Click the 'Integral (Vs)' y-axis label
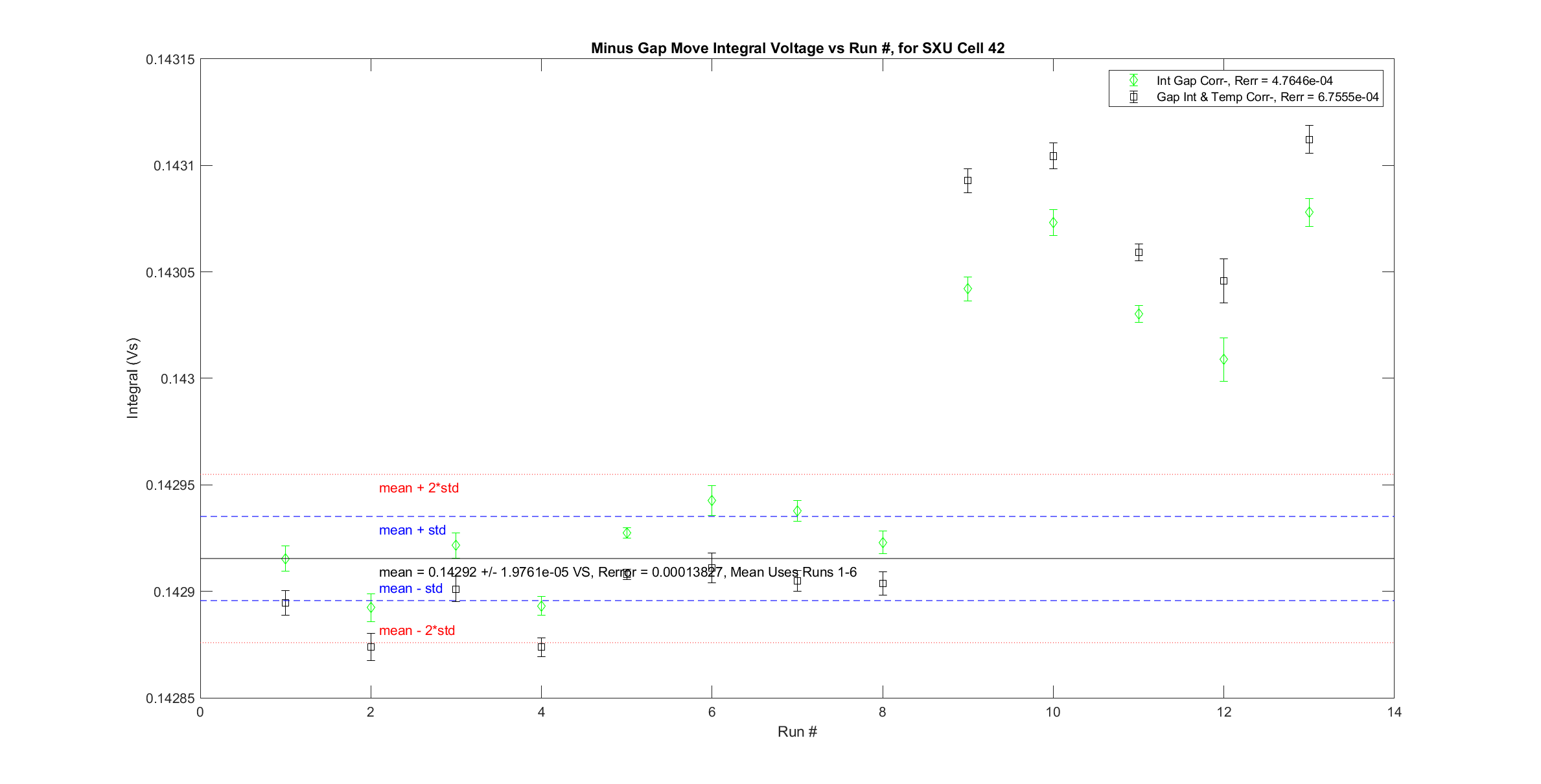Image resolution: width=1541 pixels, height=784 pixels. pos(132,378)
